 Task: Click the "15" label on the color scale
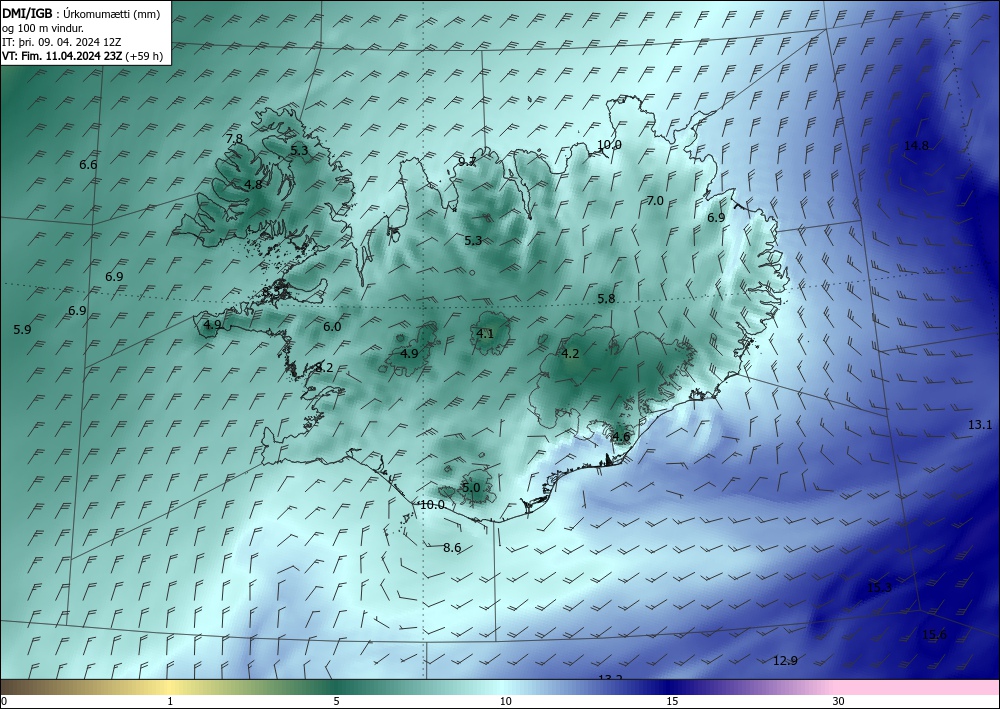tap(672, 701)
